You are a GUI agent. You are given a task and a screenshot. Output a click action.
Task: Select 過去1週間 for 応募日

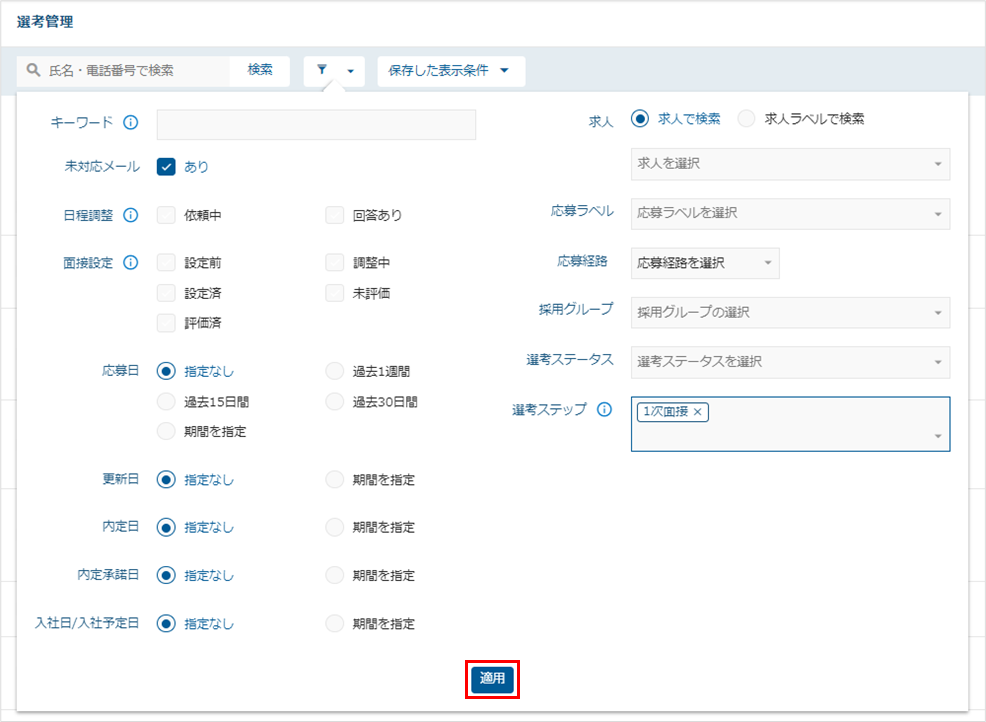coord(335,371)
